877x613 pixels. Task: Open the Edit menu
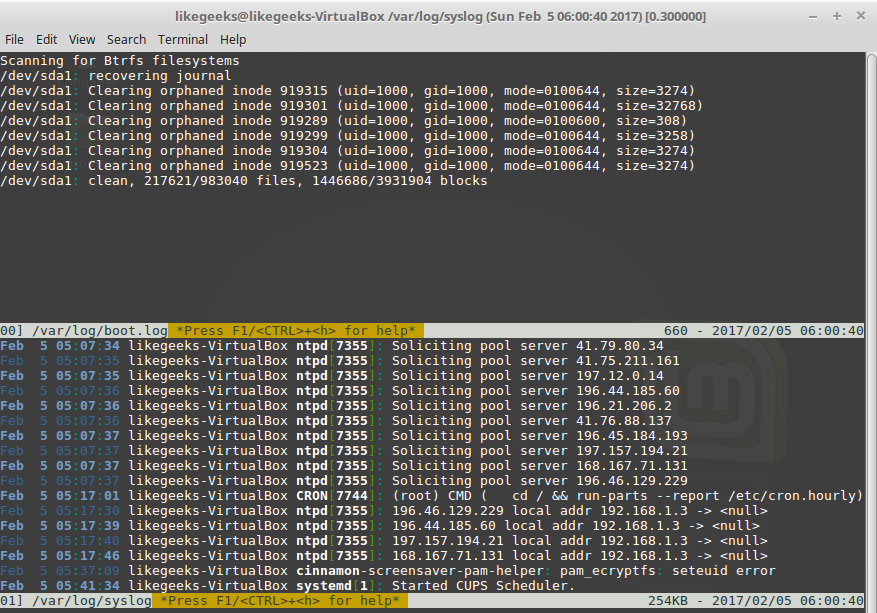click(x=46, y=40)
